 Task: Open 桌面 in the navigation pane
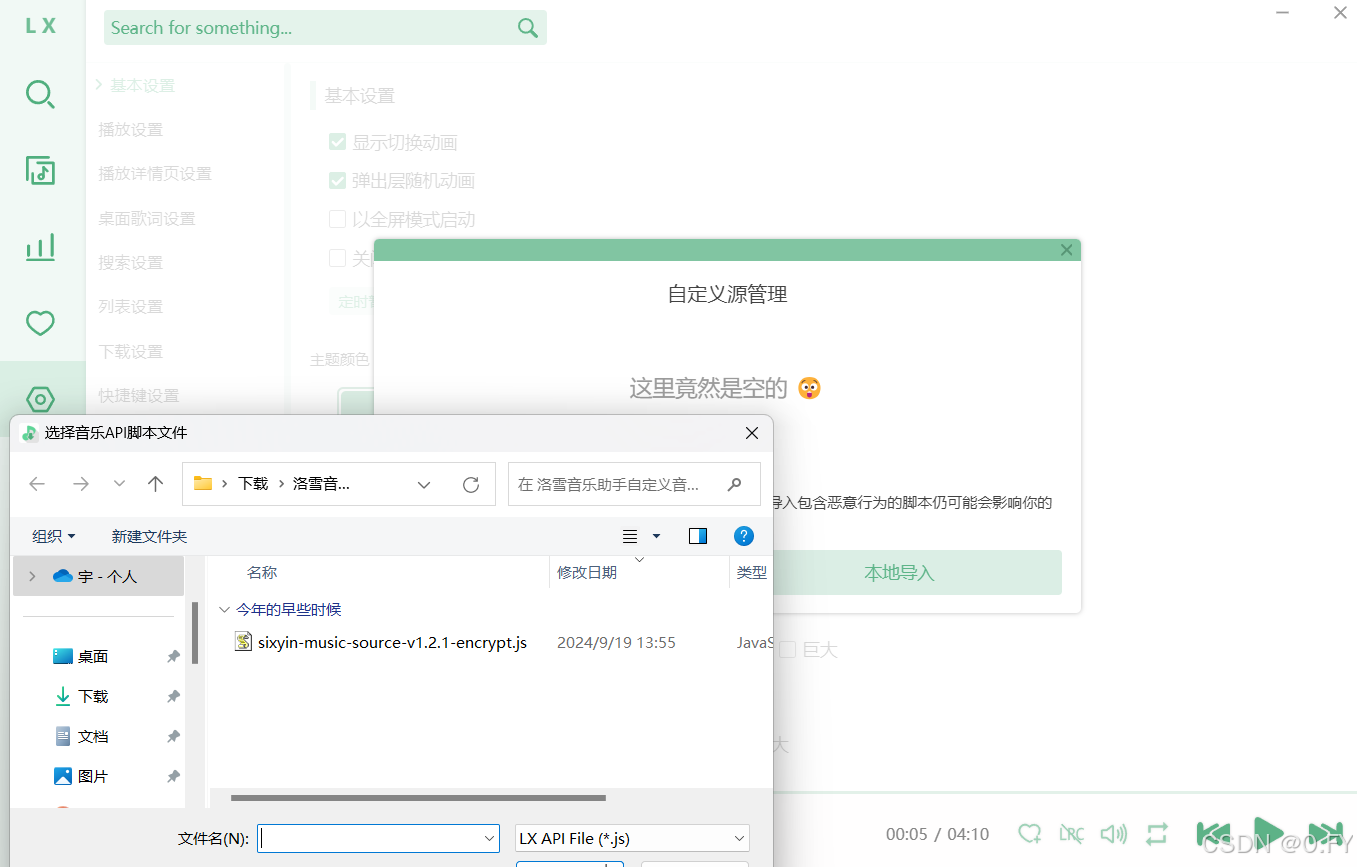tap(93, 656)
